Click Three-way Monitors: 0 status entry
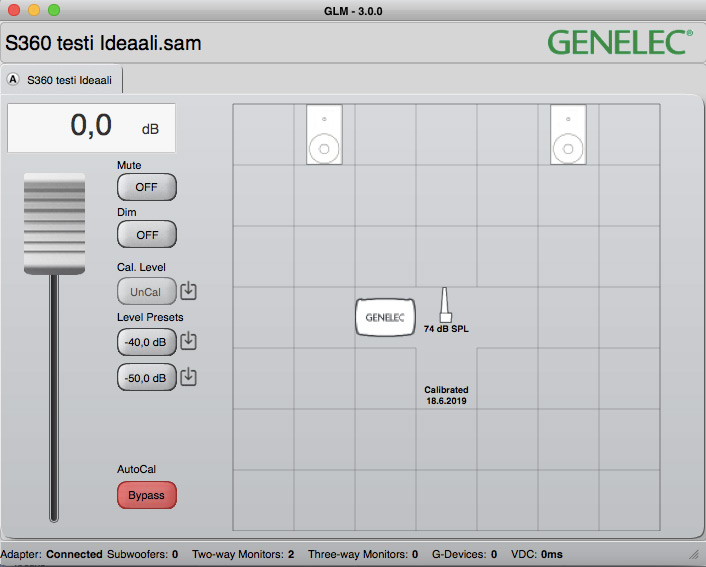The image size is (706, 567). (363, 554)
